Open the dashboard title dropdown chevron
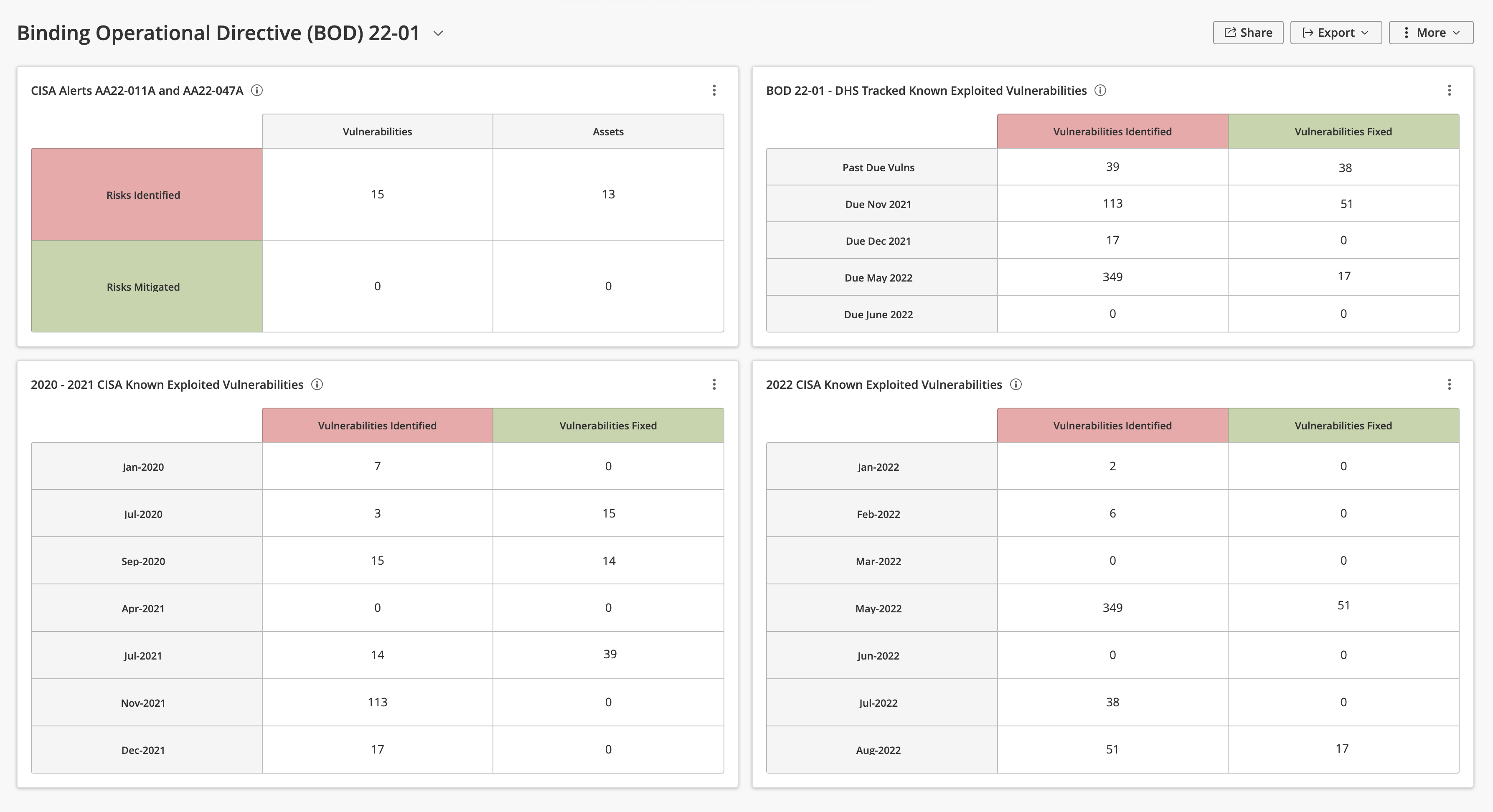 tap(438, 33)
